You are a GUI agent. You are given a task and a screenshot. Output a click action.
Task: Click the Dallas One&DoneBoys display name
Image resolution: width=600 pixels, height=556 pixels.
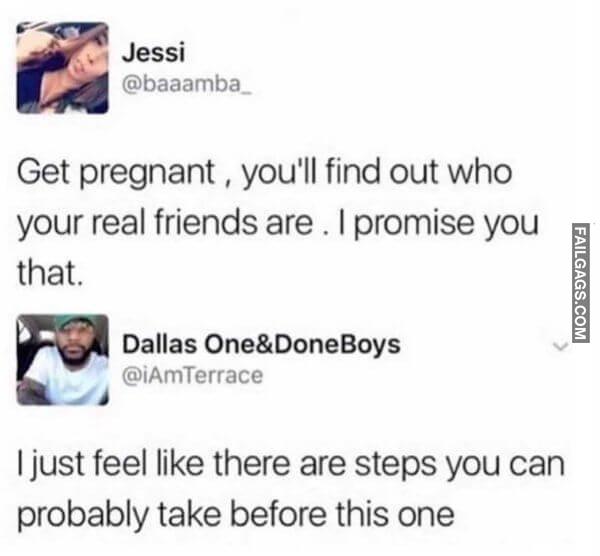point(261,344)
